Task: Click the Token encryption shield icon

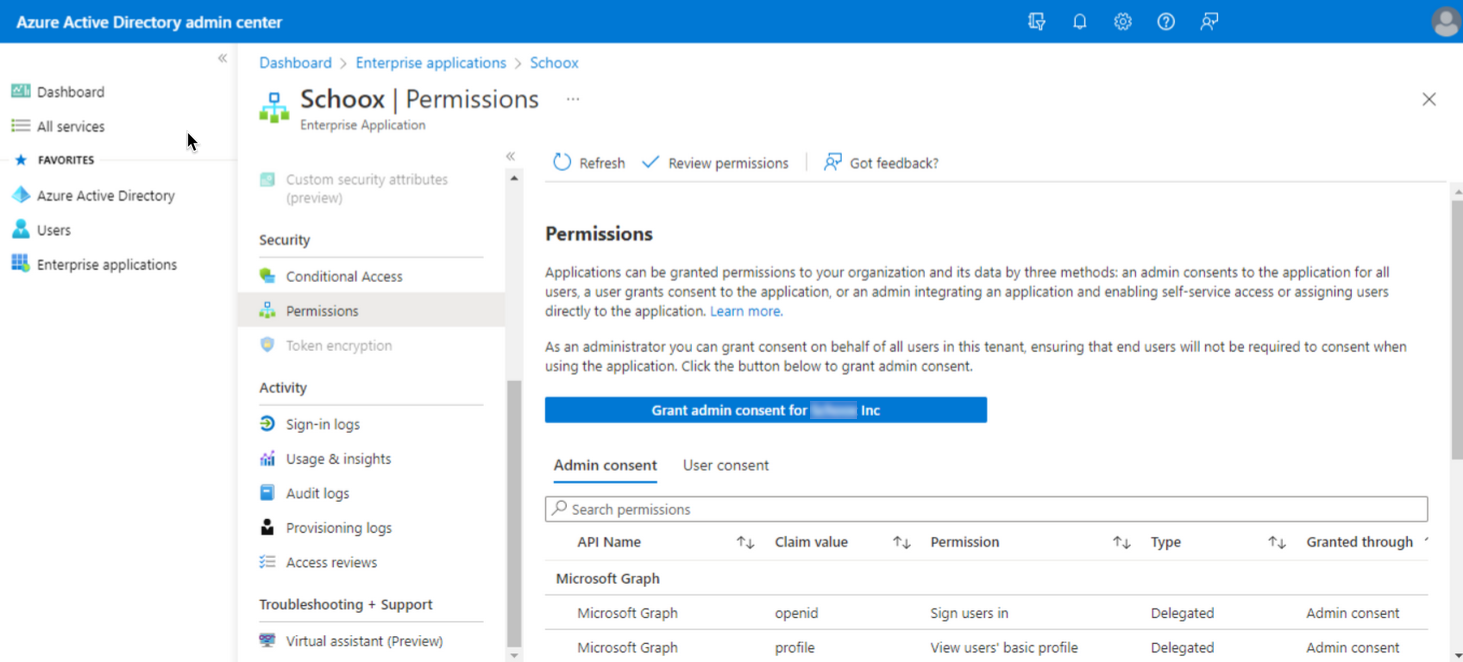Action: pos(267,345)
